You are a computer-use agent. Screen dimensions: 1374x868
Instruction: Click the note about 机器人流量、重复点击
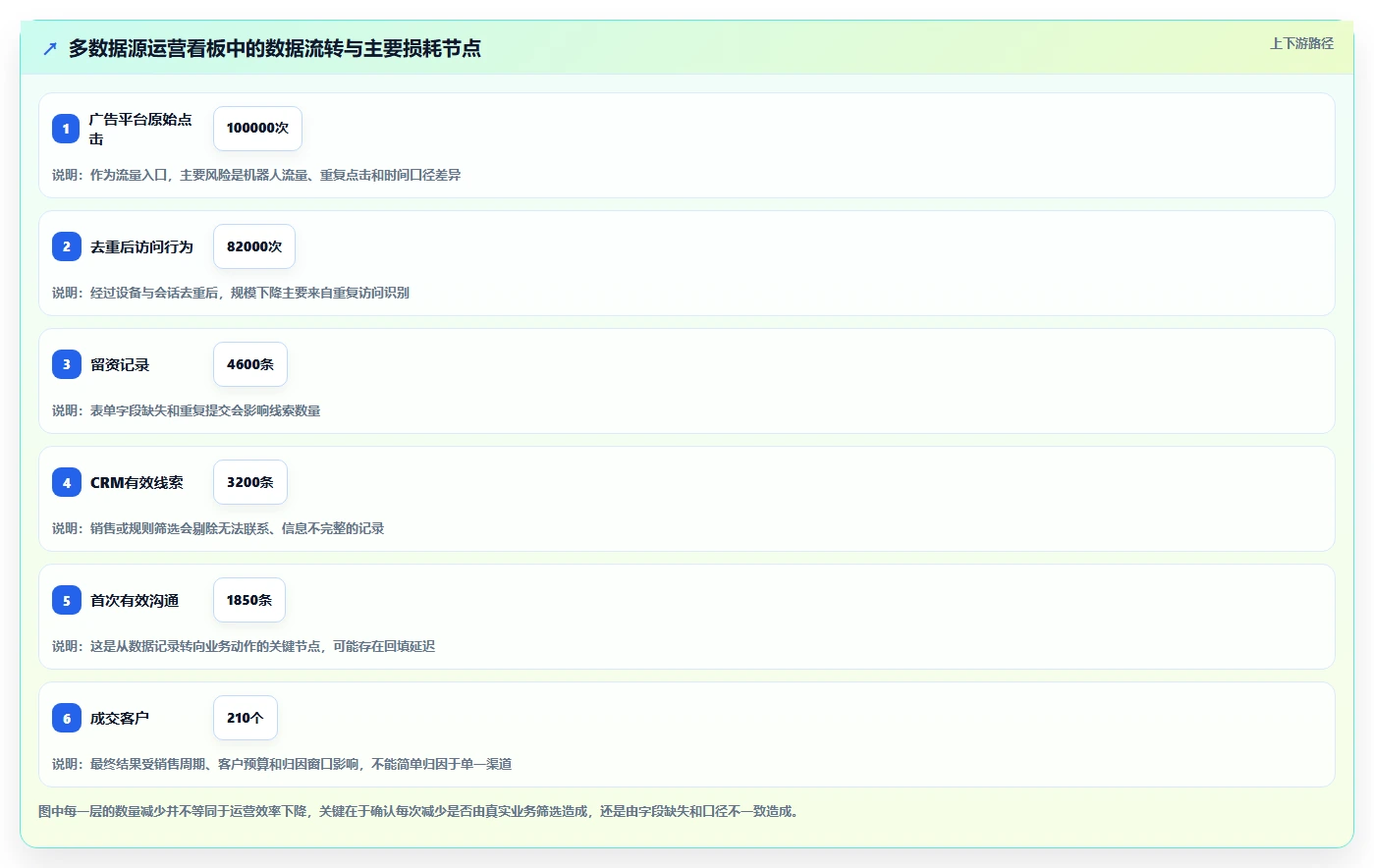point(256,175)
